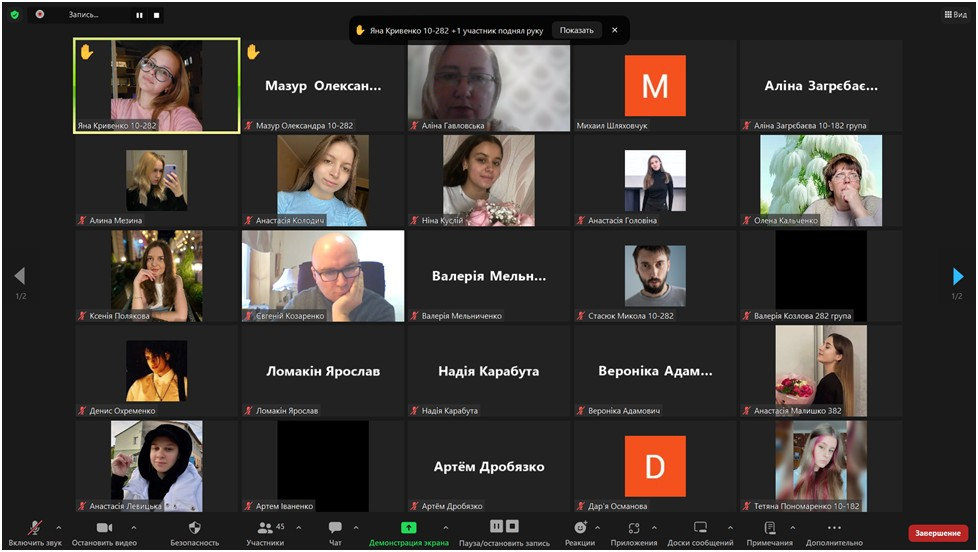The width and height of the screenshot is (978, 552).
Task: Open the Reactions smiley menu
Action: [x=580, y=528]
